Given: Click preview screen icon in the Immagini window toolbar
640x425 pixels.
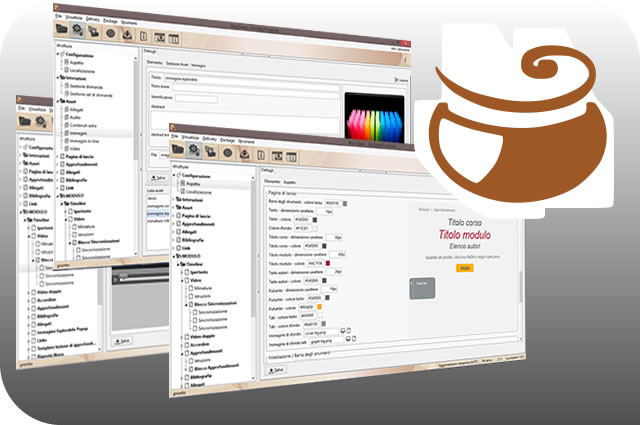Looking at the screenshot, I should pyautogui.click(x=160, y=38).
